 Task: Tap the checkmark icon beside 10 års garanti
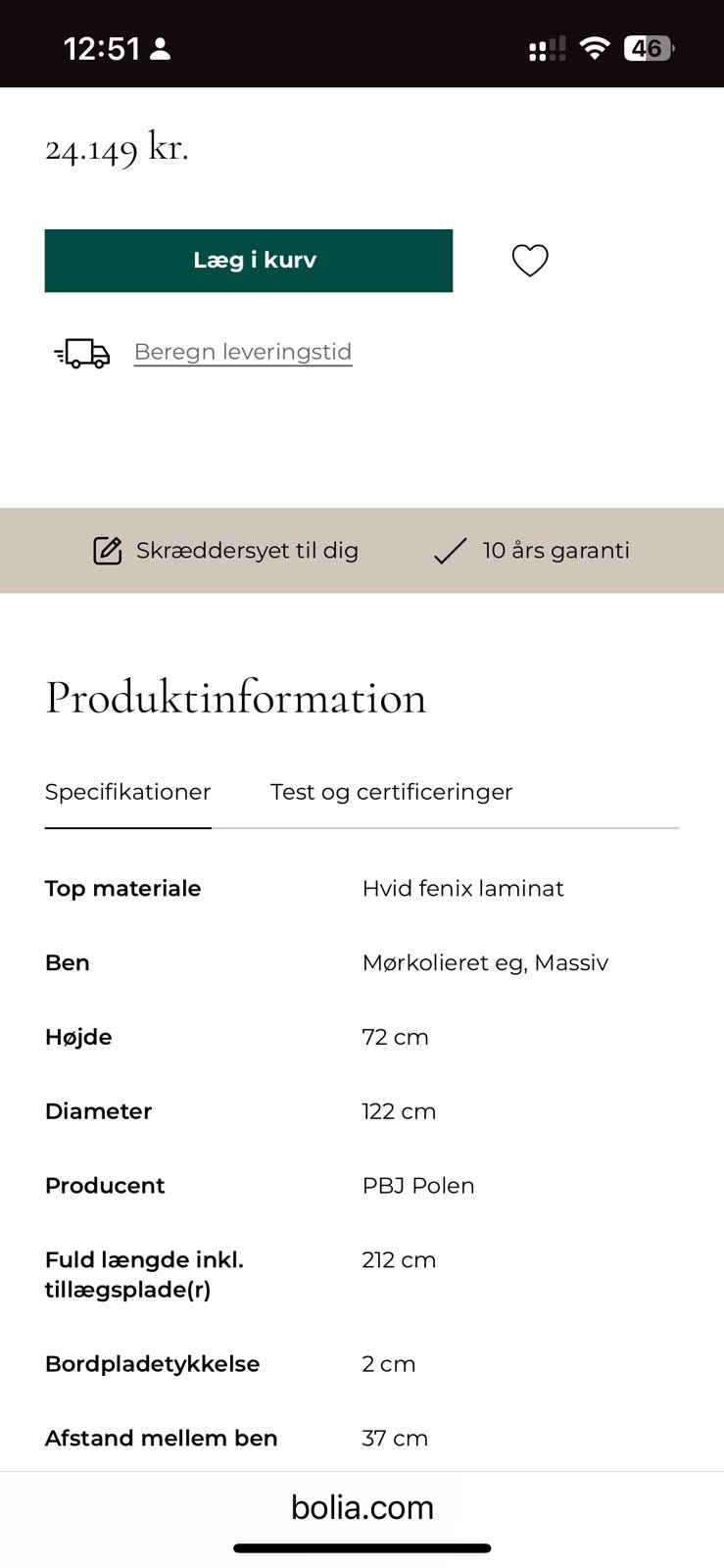[x=449, y=551]
